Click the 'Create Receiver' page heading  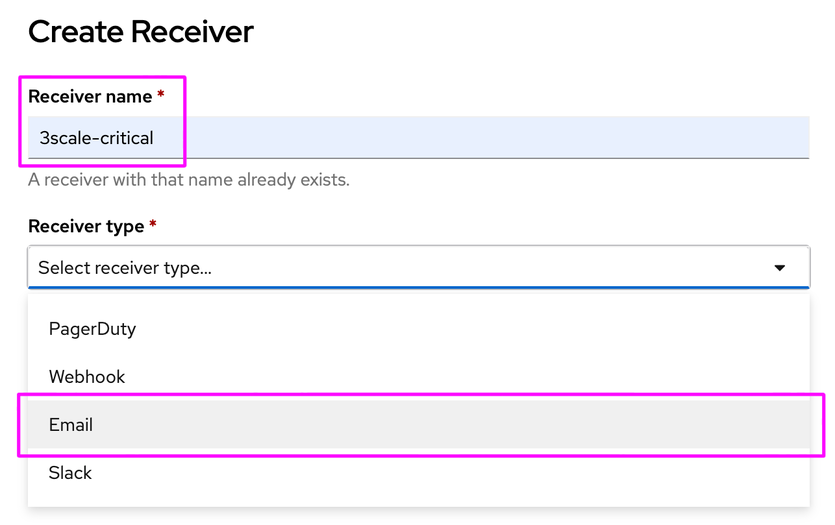pos(141,32)
